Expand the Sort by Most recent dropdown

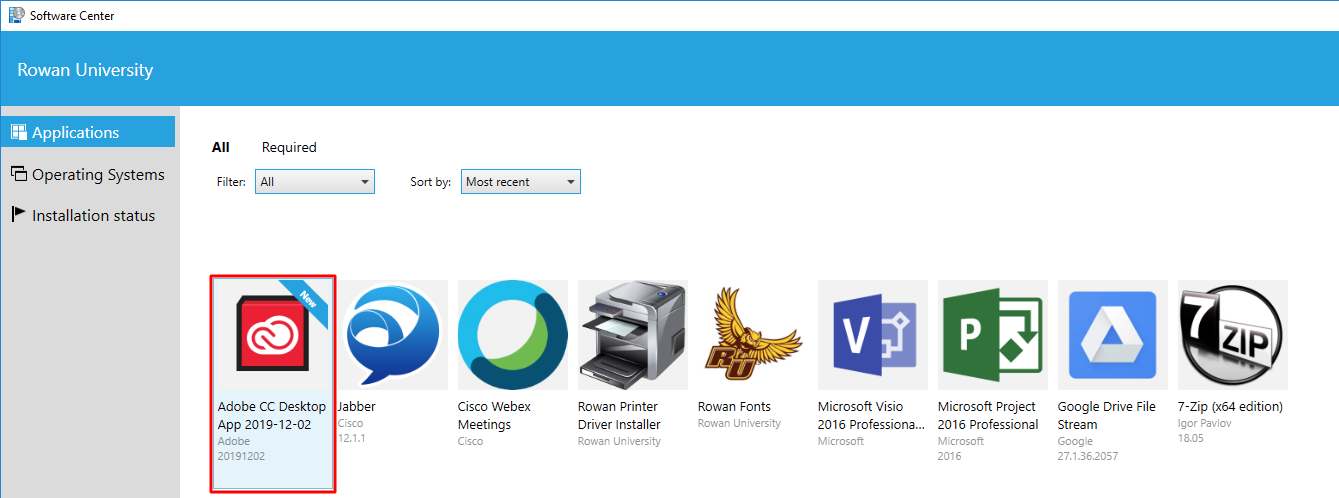520,182
